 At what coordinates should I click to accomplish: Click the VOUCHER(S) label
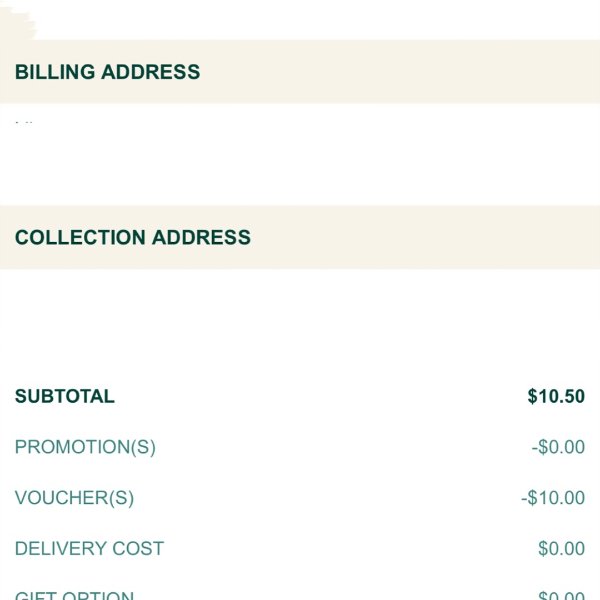(x=74, y=498)
